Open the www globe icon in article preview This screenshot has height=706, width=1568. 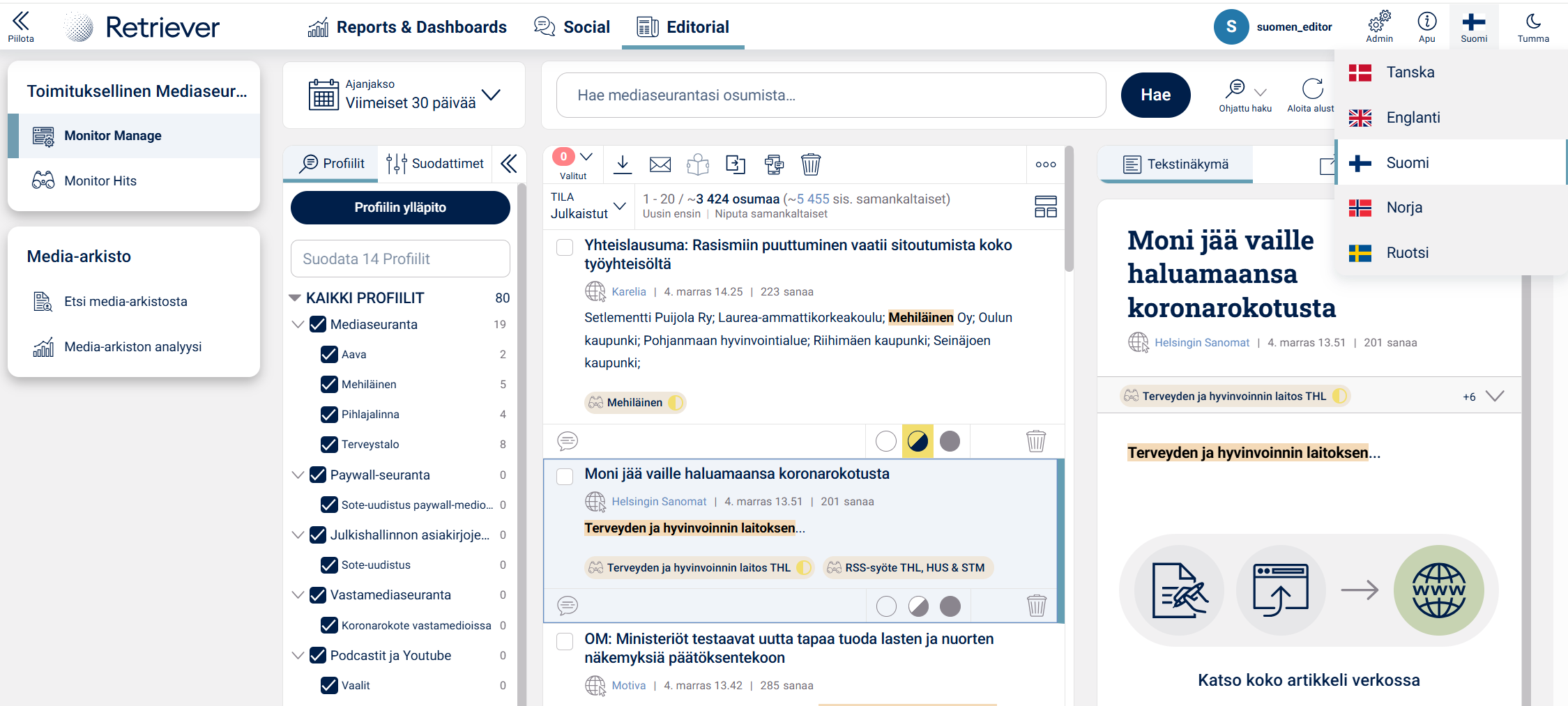tap(1438, 590)
